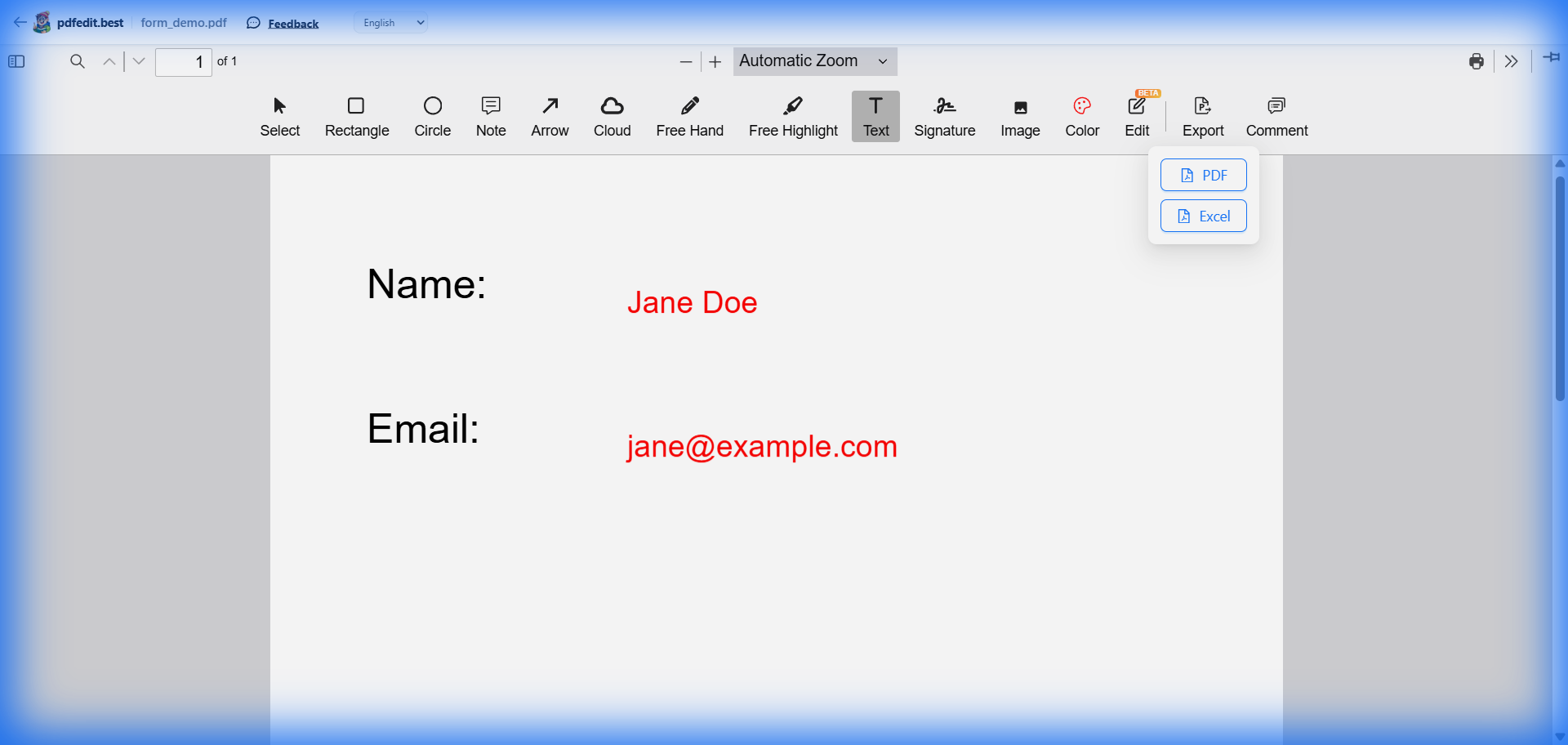This screenshot has width=1568, height=745.
Task: Activate the Free Highlight tool
Action: 793,116
